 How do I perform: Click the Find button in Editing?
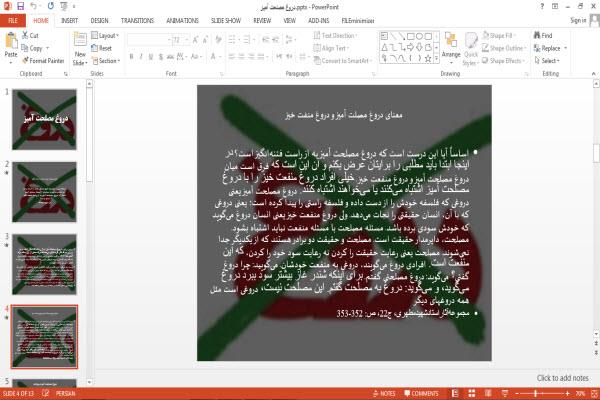(x=543, y=35)
